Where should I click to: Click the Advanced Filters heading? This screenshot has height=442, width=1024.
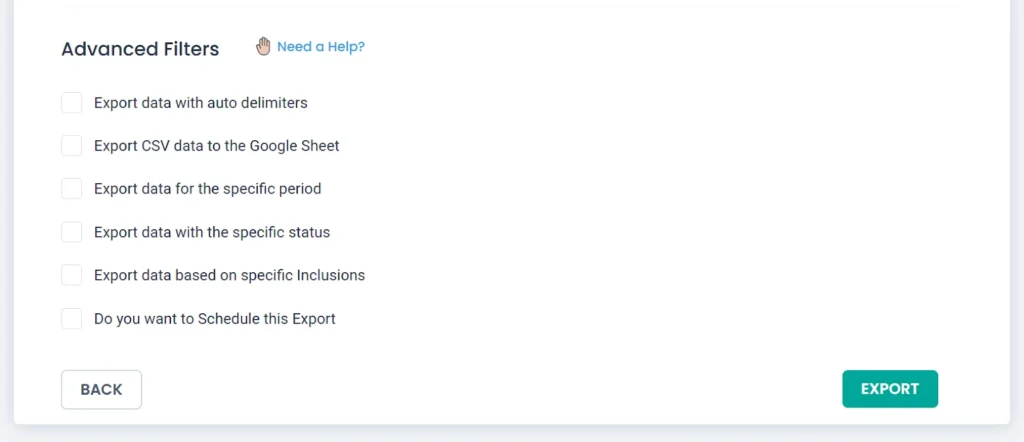140,49
